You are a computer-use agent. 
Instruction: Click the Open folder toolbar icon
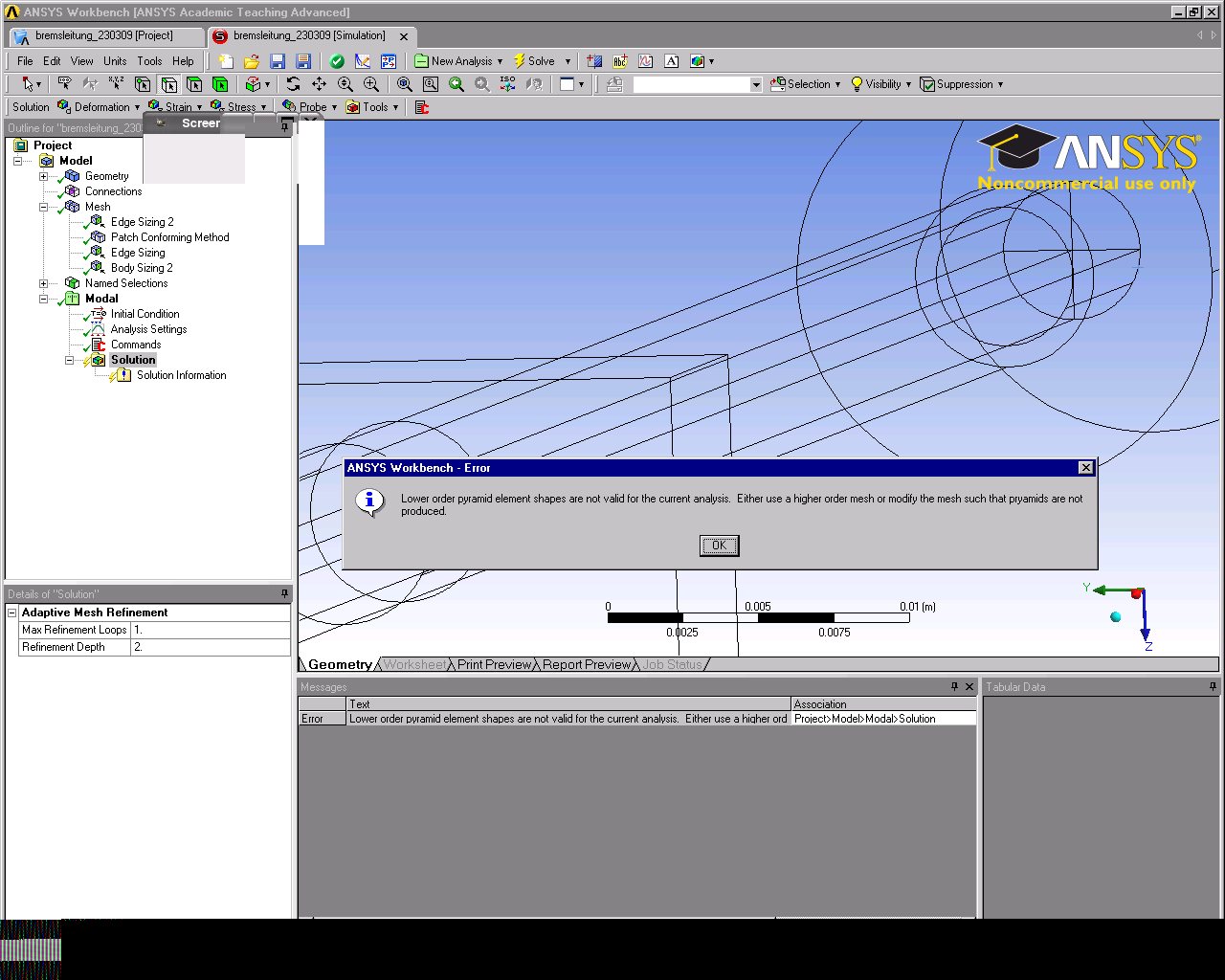pyautogui.click(x=252, y=61)
